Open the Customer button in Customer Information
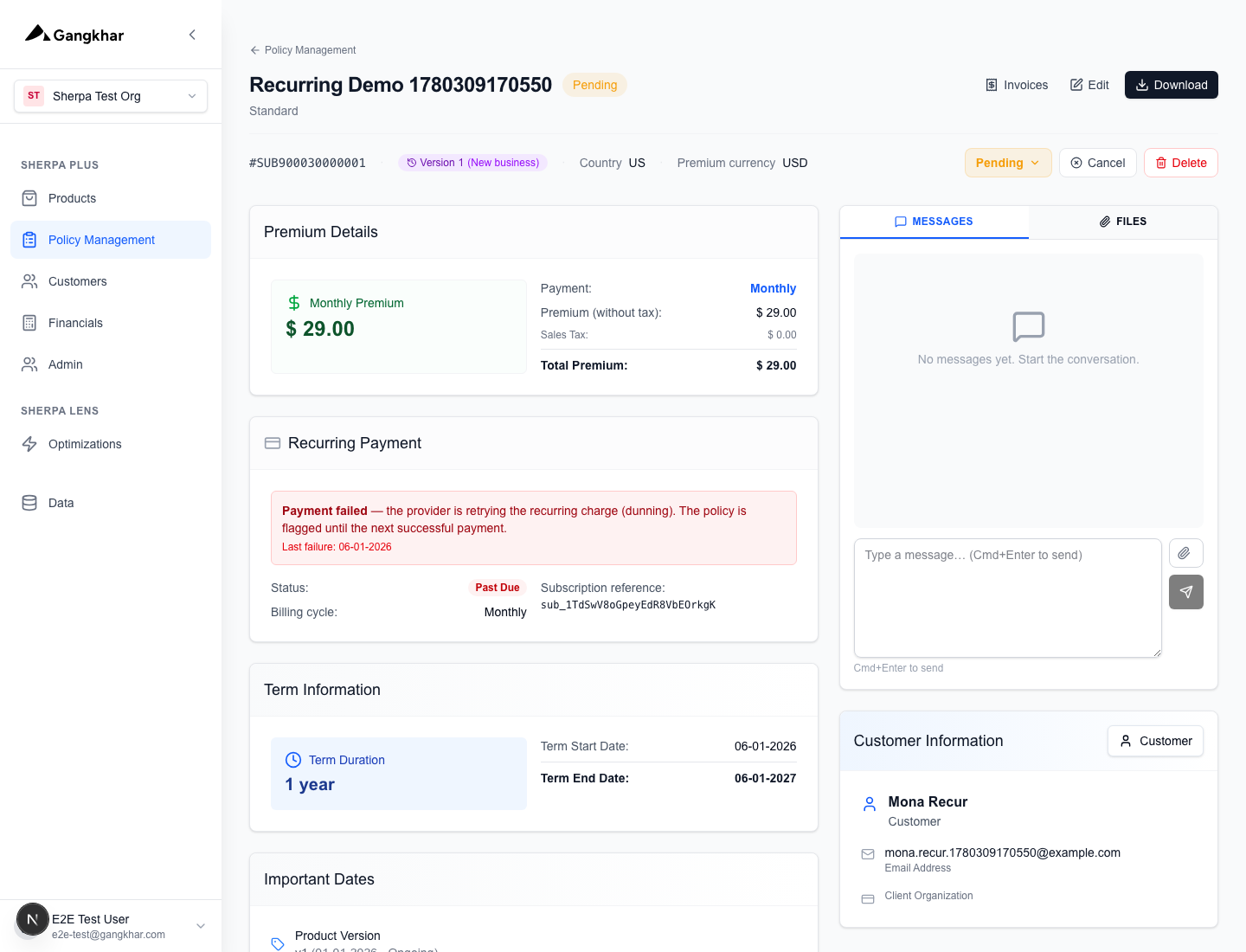The height and width of the screenshot is (952, 1246). click(1155, 741)
